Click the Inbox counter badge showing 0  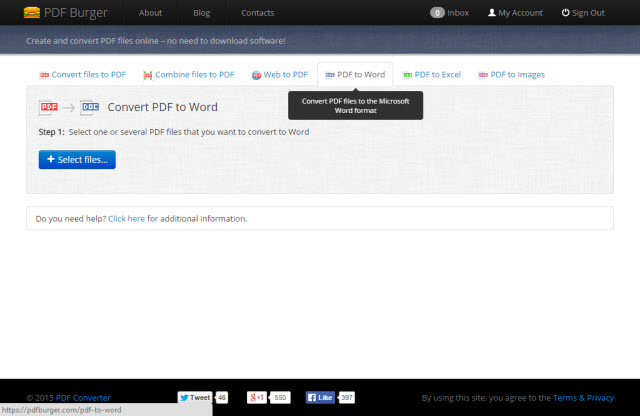[437, 13]
